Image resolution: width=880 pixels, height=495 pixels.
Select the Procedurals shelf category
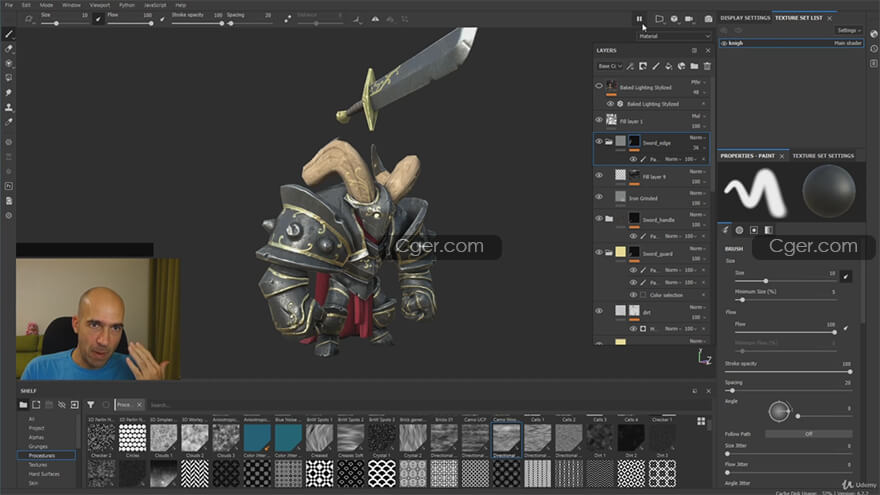[x=46, y=455]
